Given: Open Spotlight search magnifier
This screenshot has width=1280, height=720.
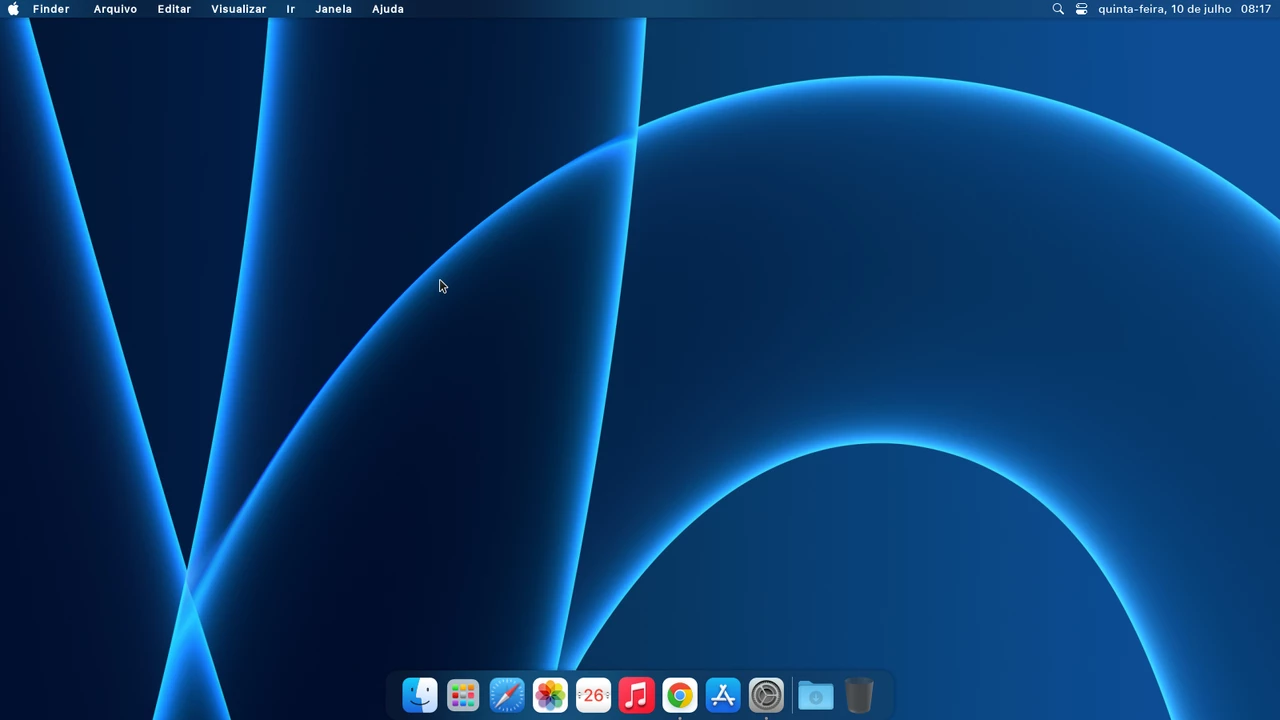Looking at the screenshot, I should [1058, 9].
